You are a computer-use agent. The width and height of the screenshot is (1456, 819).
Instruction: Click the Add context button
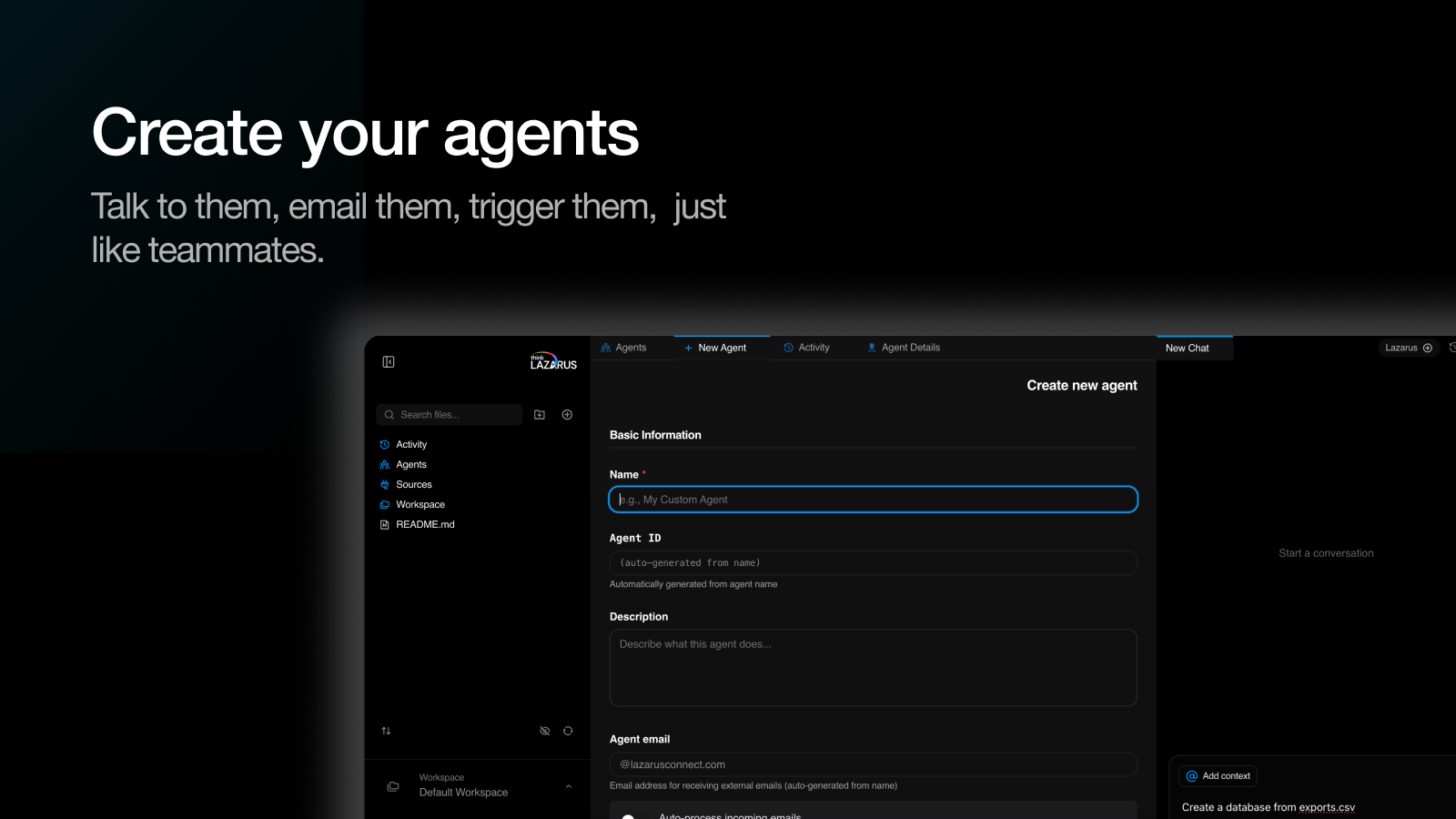1218,775
